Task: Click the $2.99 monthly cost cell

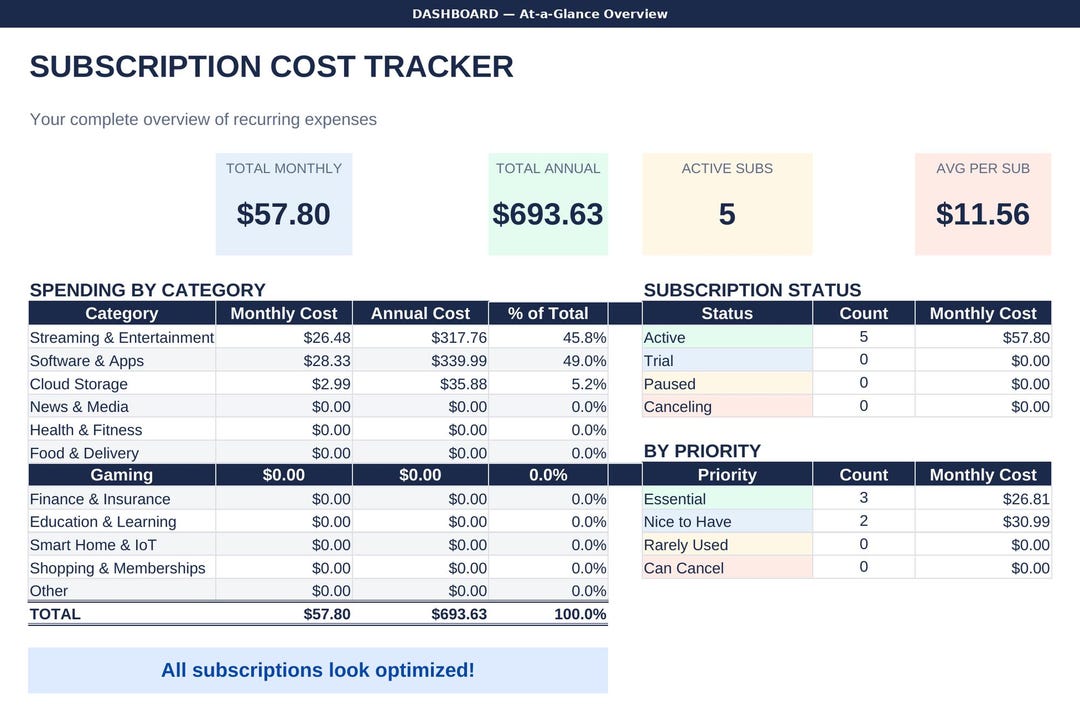Action: [284, 384]
